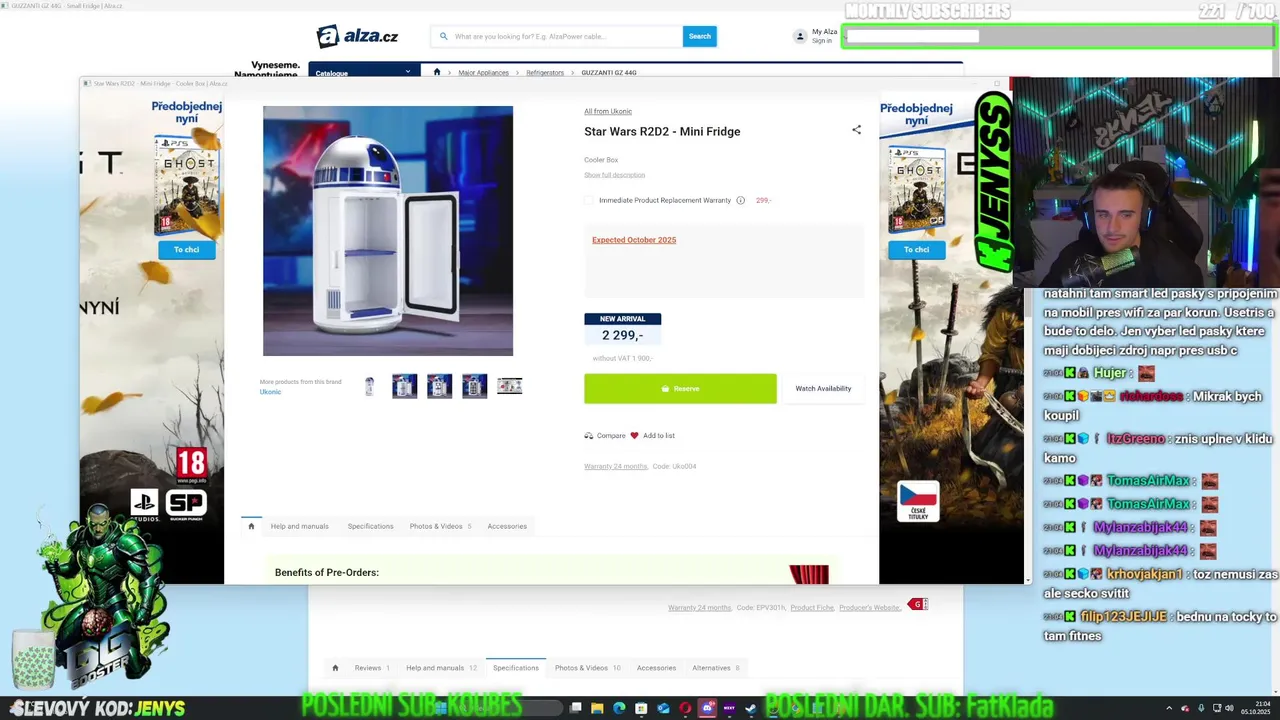Select the fourth product thumbnail
This screenshot has width=1280, height=720.
[x=475, y=386]
